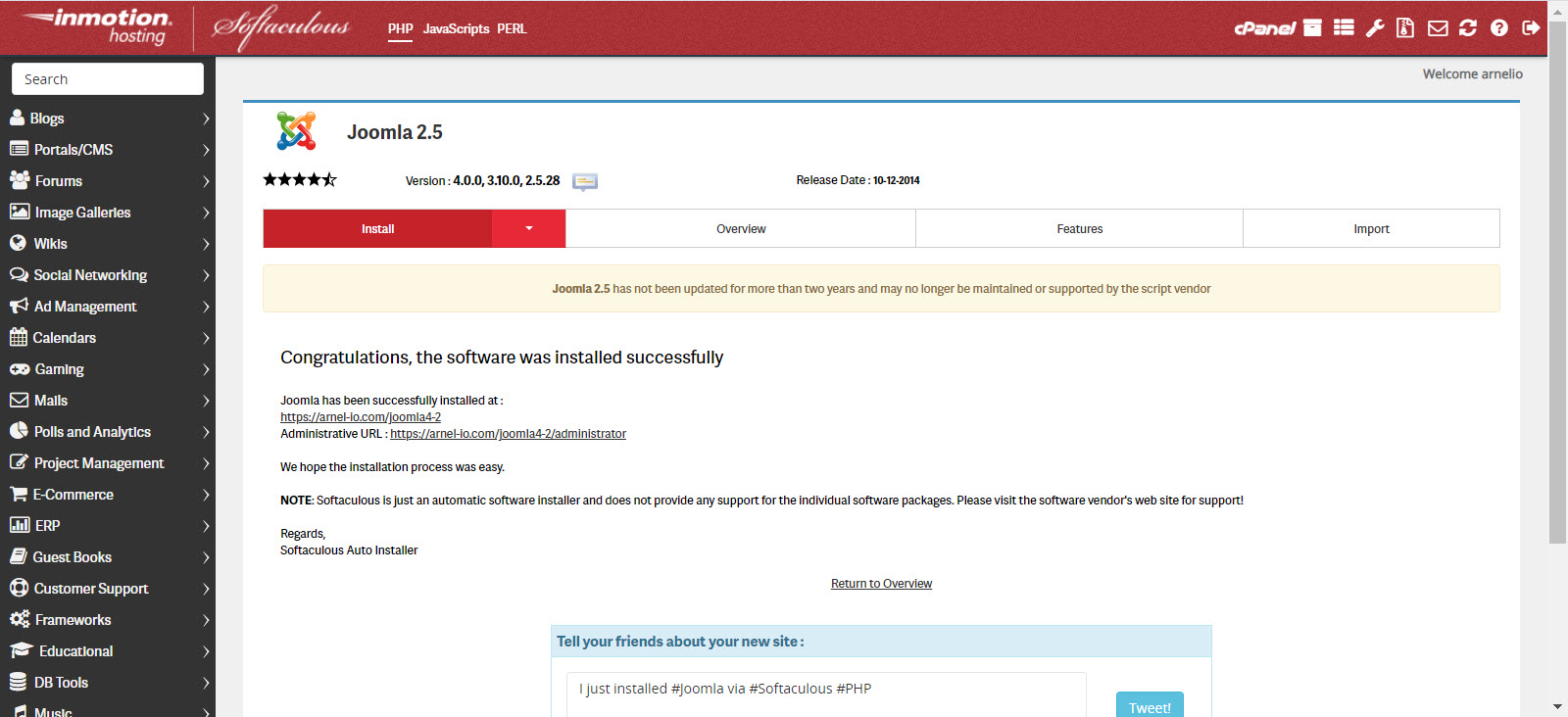The height and width of the screenshot is (717, 1568).
Task: Open the Joomla administrator URL link
Action: click(508, 434)
